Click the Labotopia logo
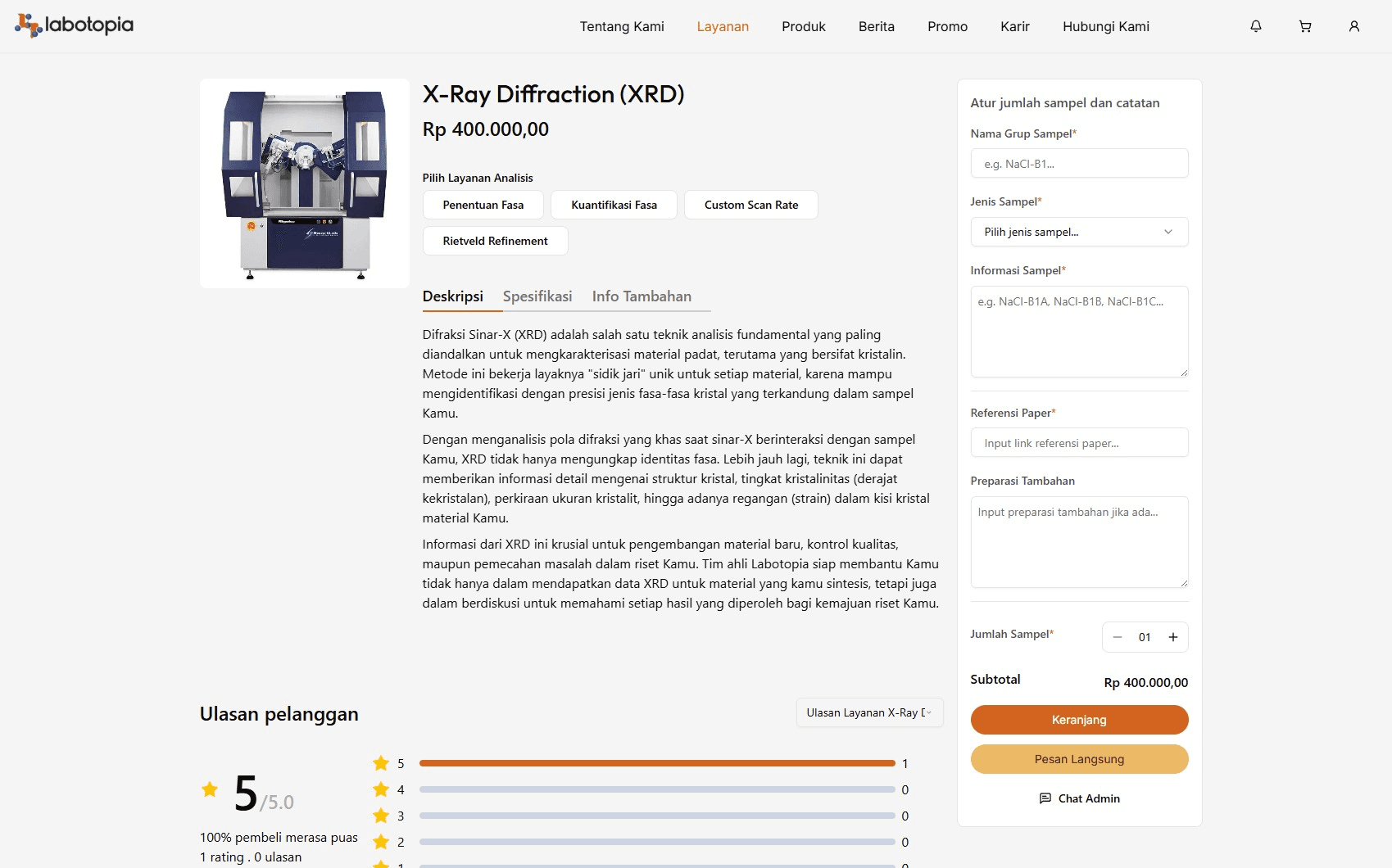This screenshot has height=868, width=1392. (75, 25)
